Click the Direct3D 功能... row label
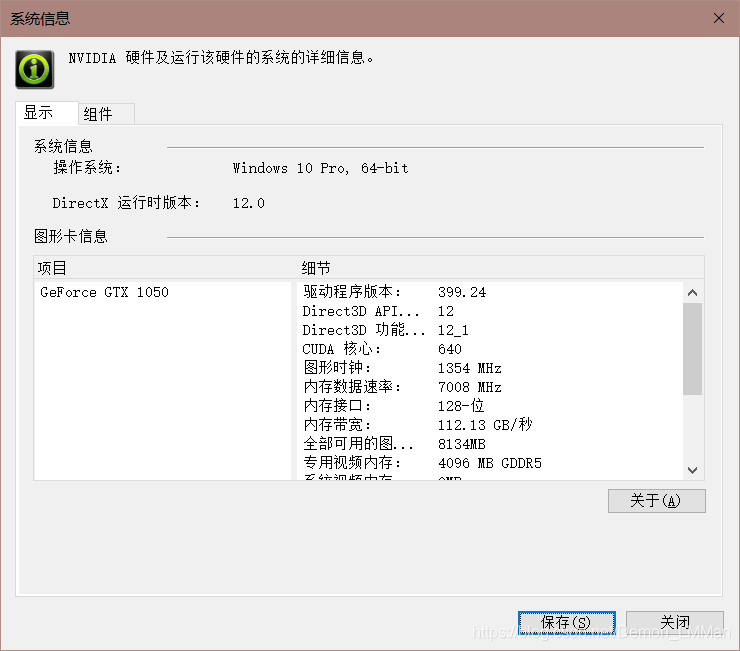This screenshot has height=651, width=740. click(x=363, y=330)
